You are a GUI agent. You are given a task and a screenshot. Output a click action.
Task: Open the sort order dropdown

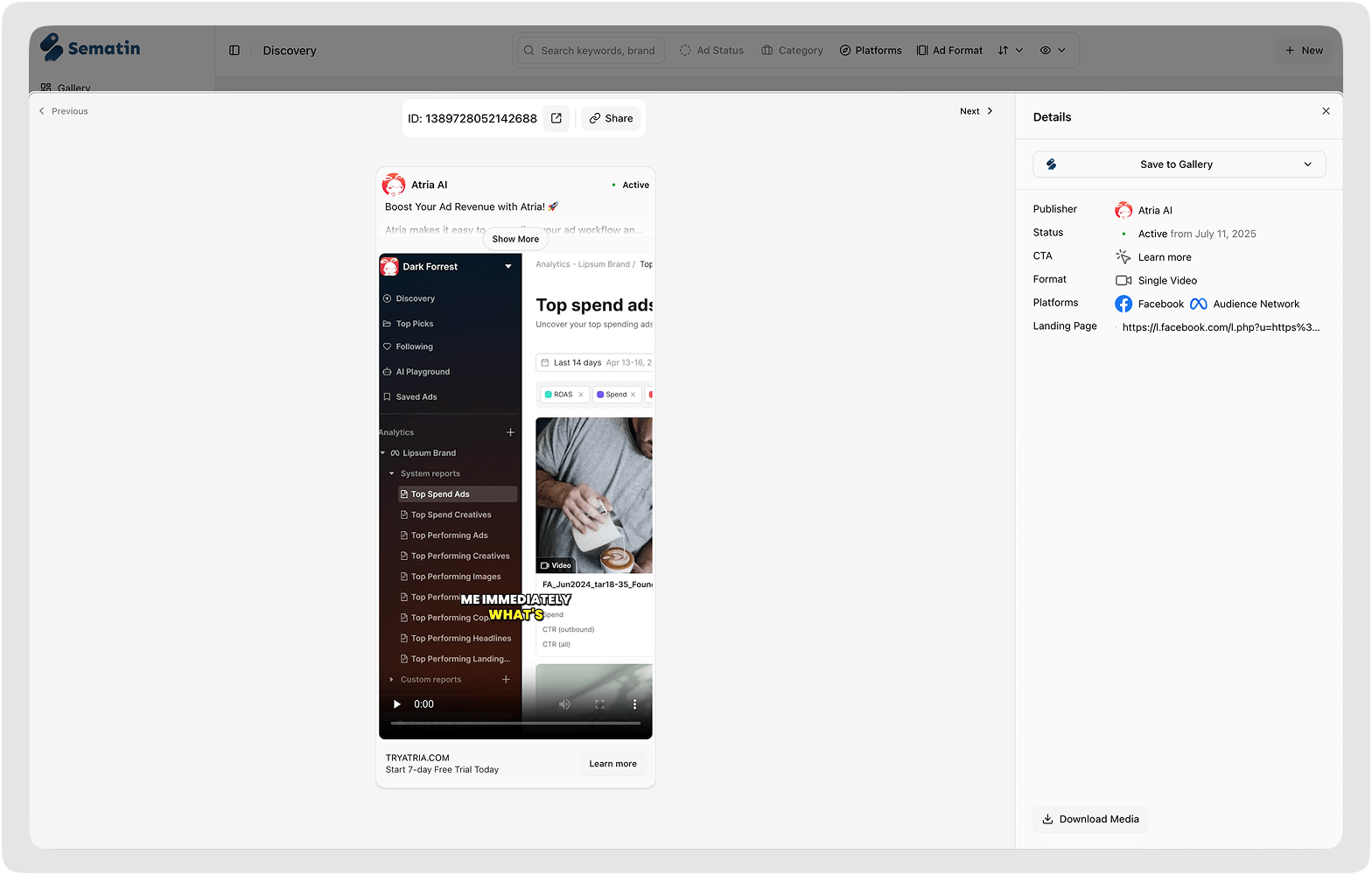click(1011, 51)
